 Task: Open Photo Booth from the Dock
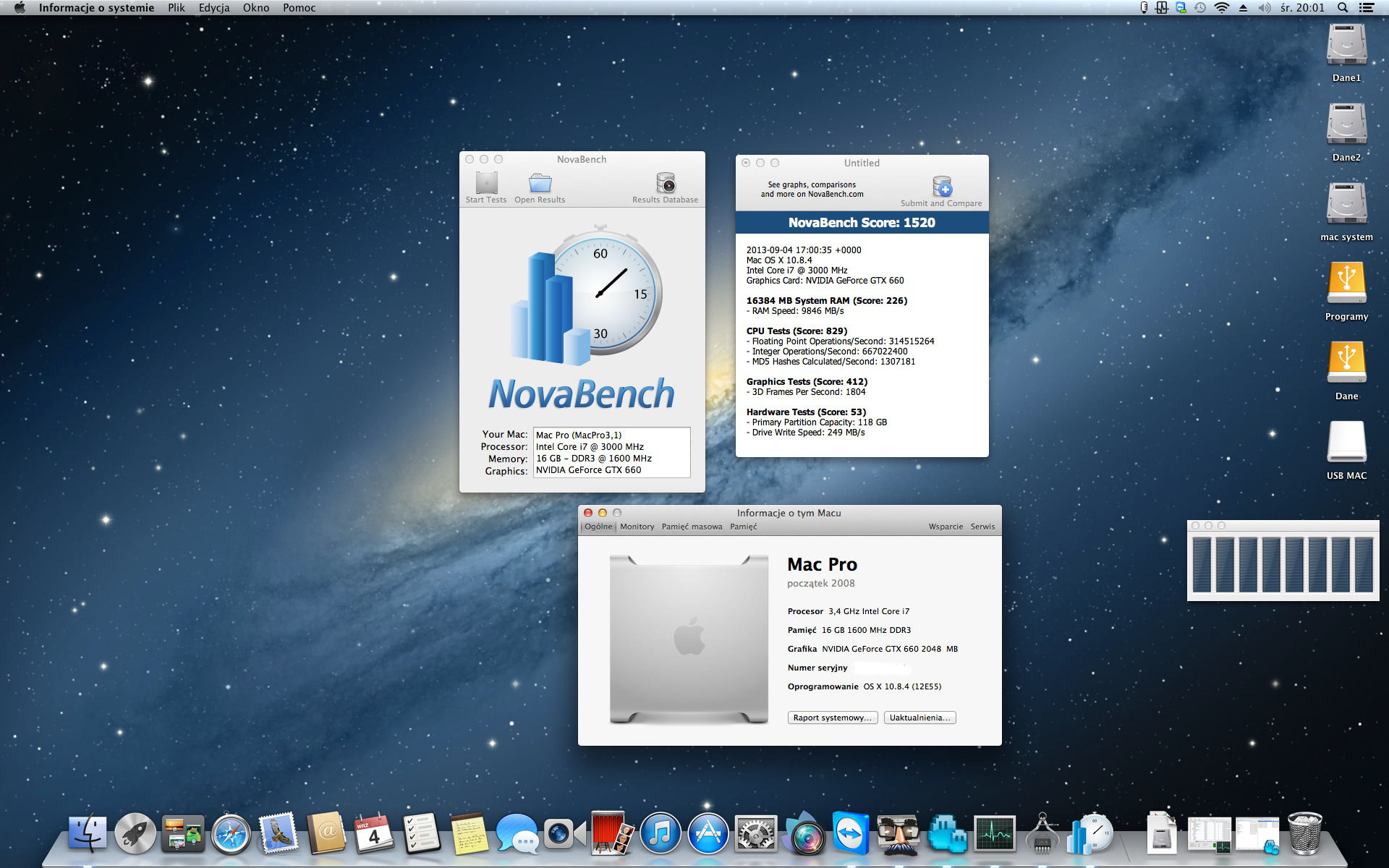[x=612, y=833]
